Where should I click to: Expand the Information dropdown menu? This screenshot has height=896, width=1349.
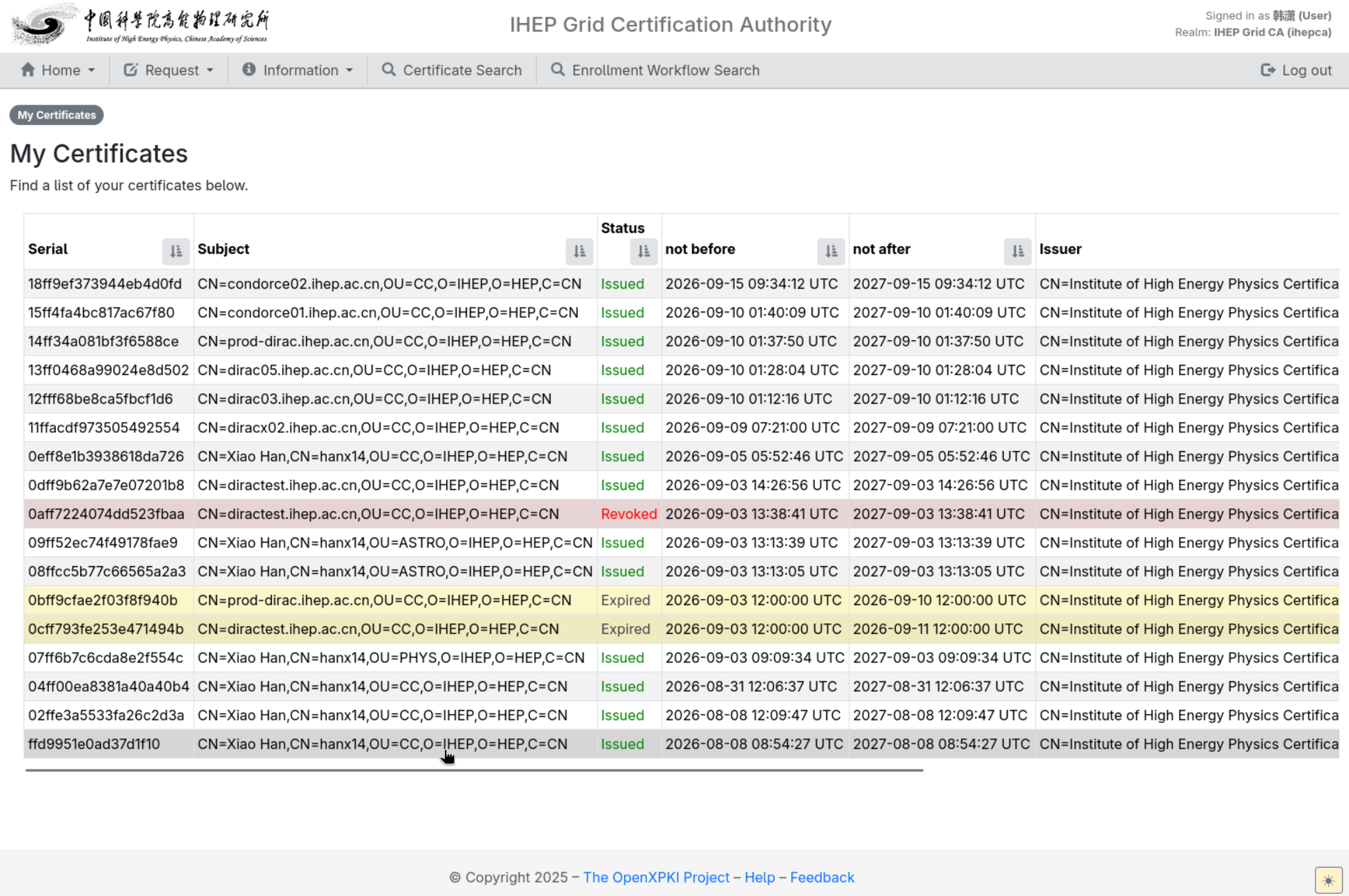click(x=298, y=70)
